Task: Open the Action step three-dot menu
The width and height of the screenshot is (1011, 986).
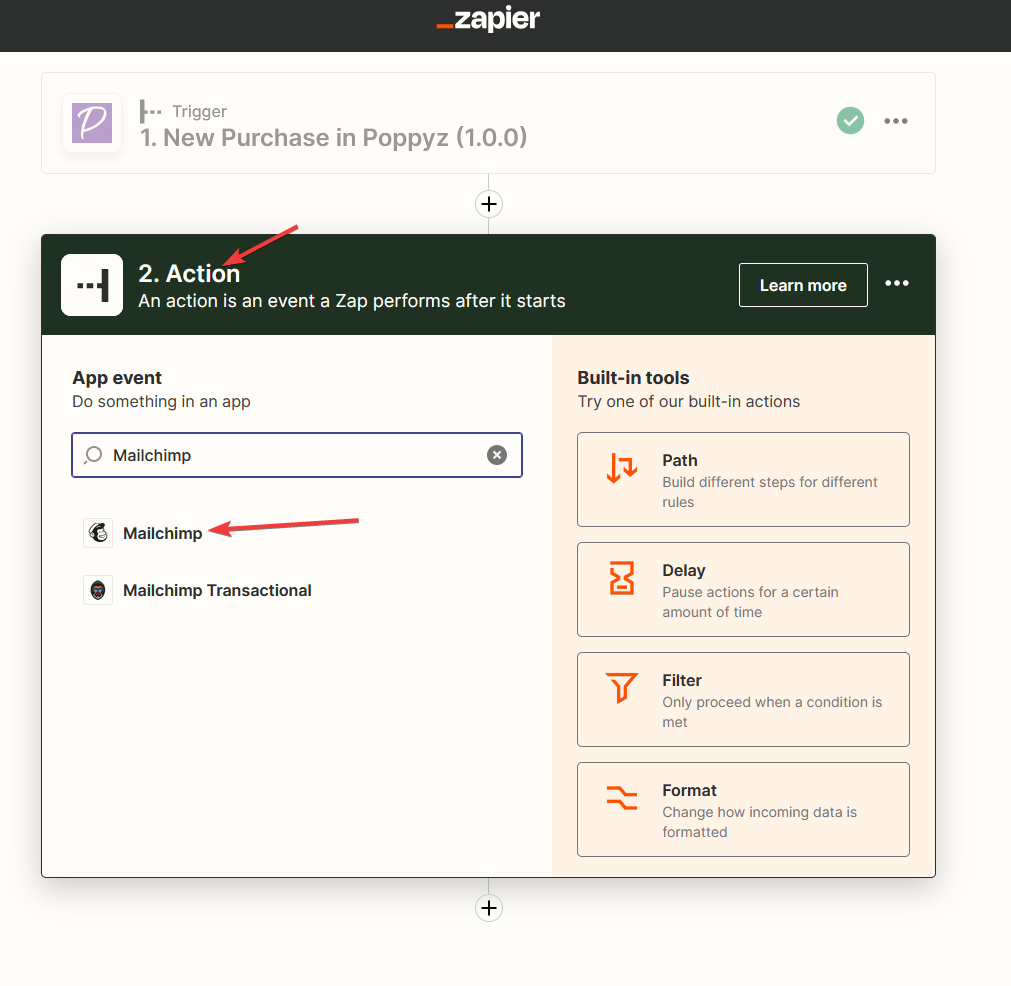Action: pos(897,284)
